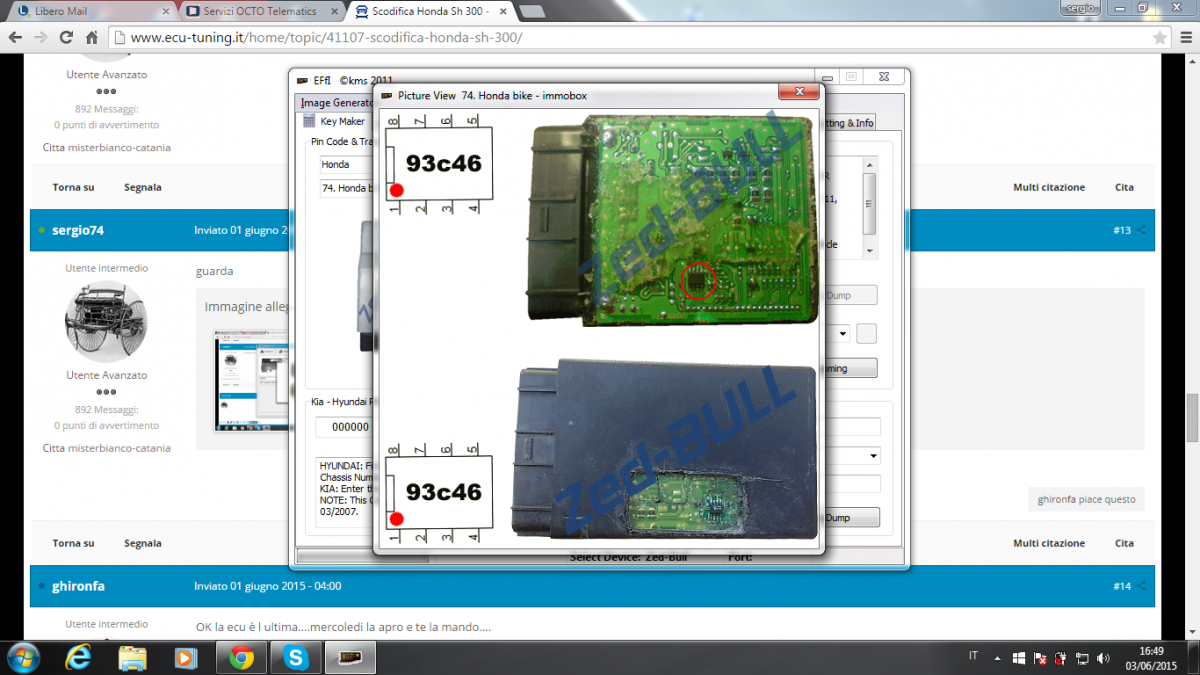Click the 000000 Kia-Hyundai pin field
Viewport: 1200px width, 675px height.
tap(344, 426)
